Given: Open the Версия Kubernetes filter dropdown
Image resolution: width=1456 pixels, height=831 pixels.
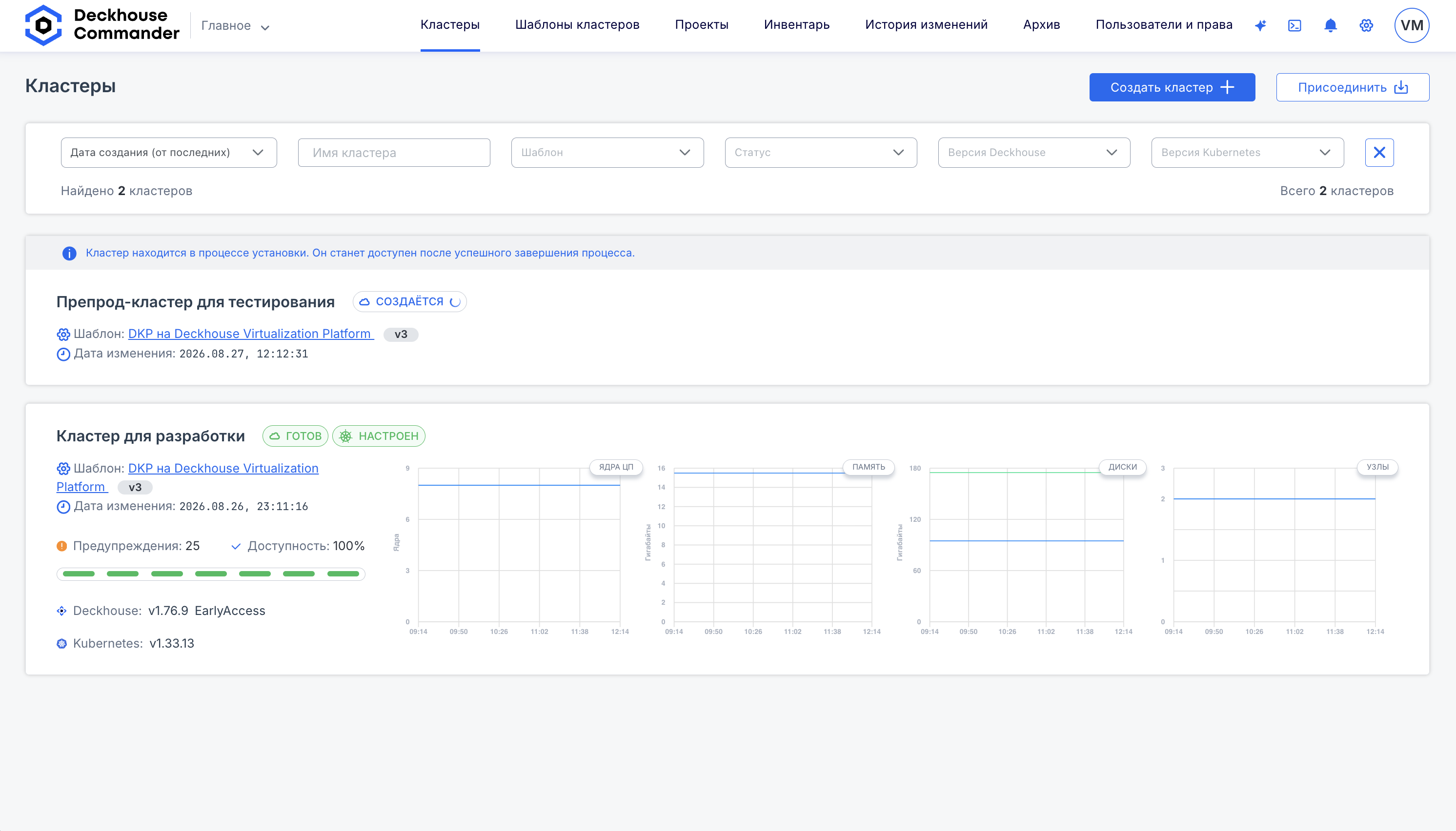Looking at the screenshot, I should tap(1247, 152).
